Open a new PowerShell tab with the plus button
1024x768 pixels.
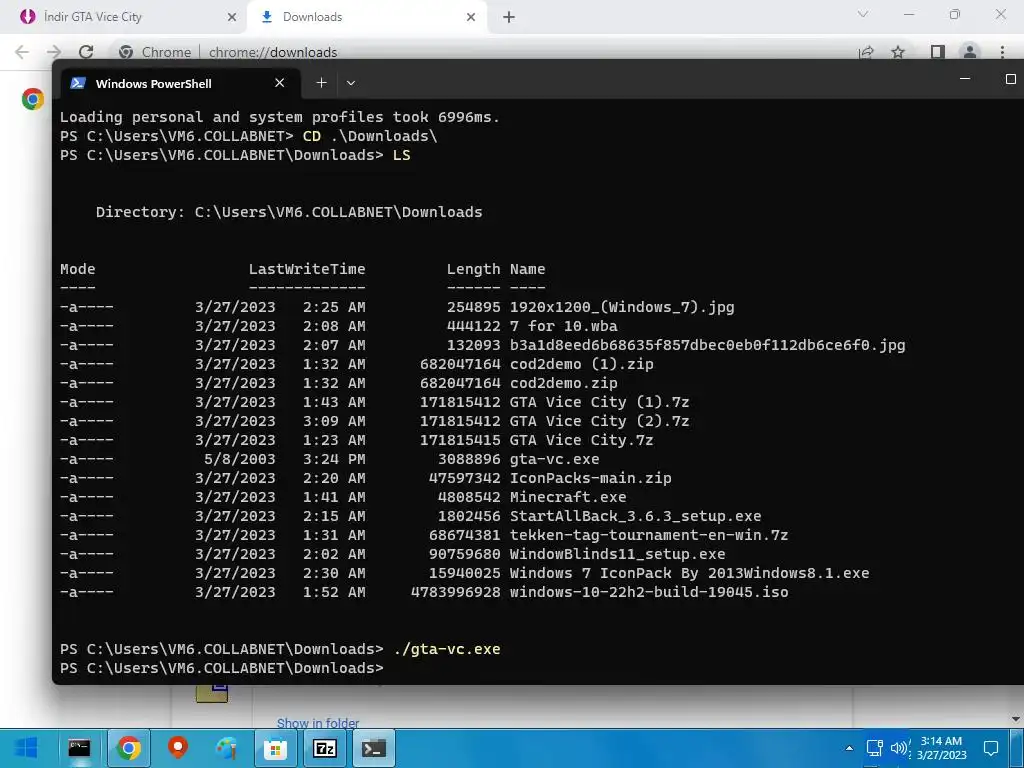click(321, 83)
